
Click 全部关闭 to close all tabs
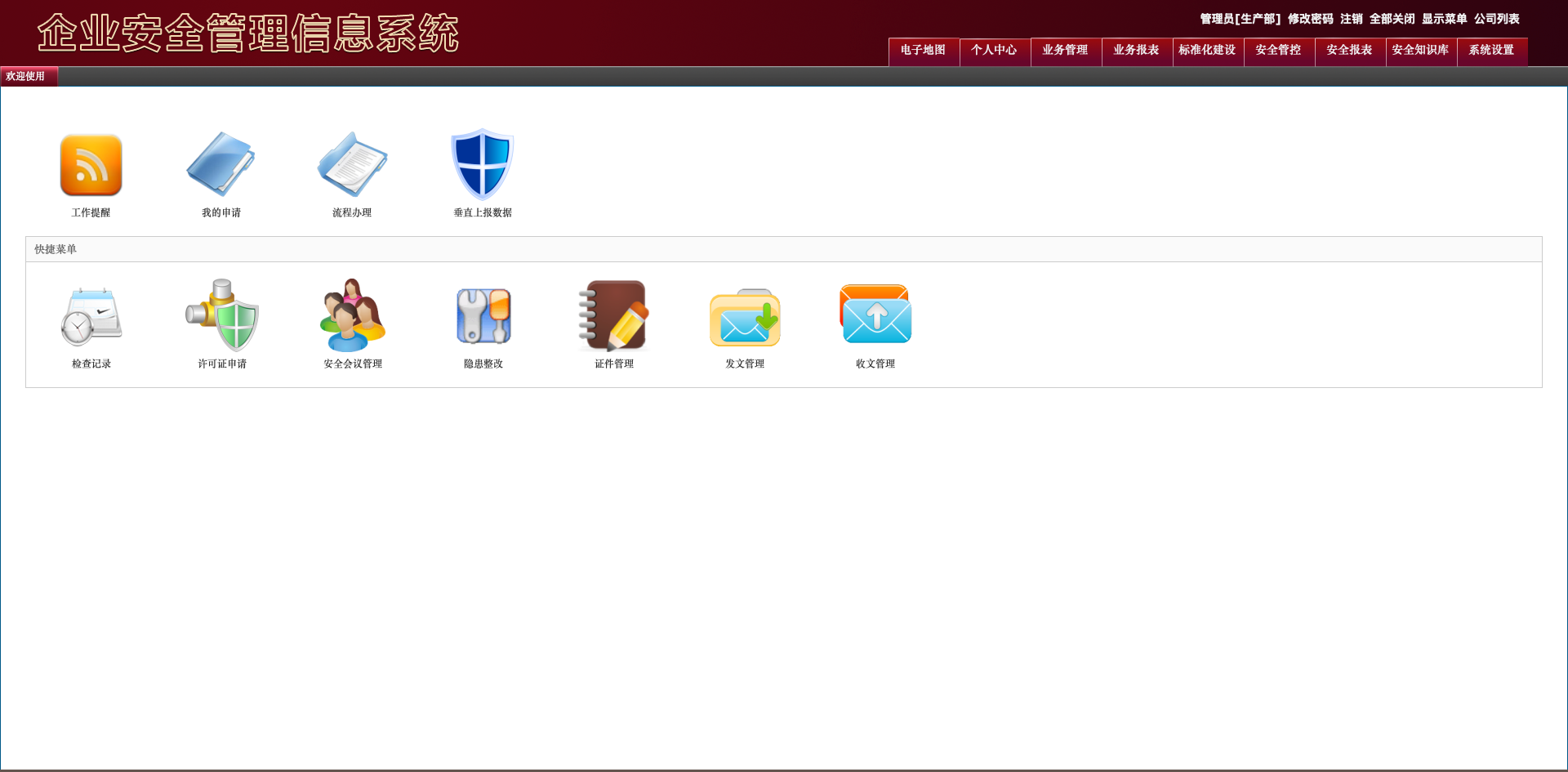pos(1392,19)
